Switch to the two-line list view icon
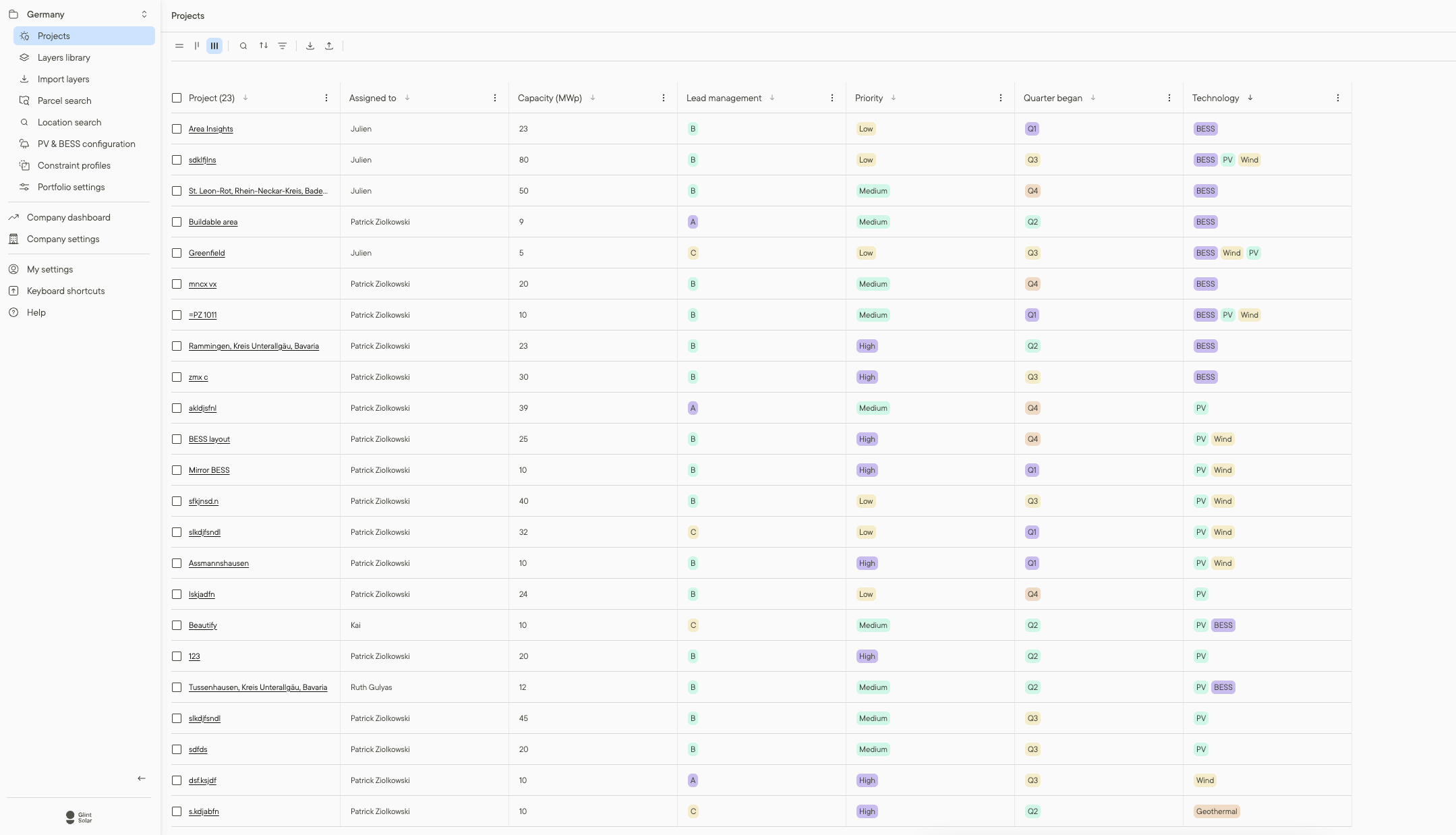The image size is (1456, 835). [x=179, y=46]
